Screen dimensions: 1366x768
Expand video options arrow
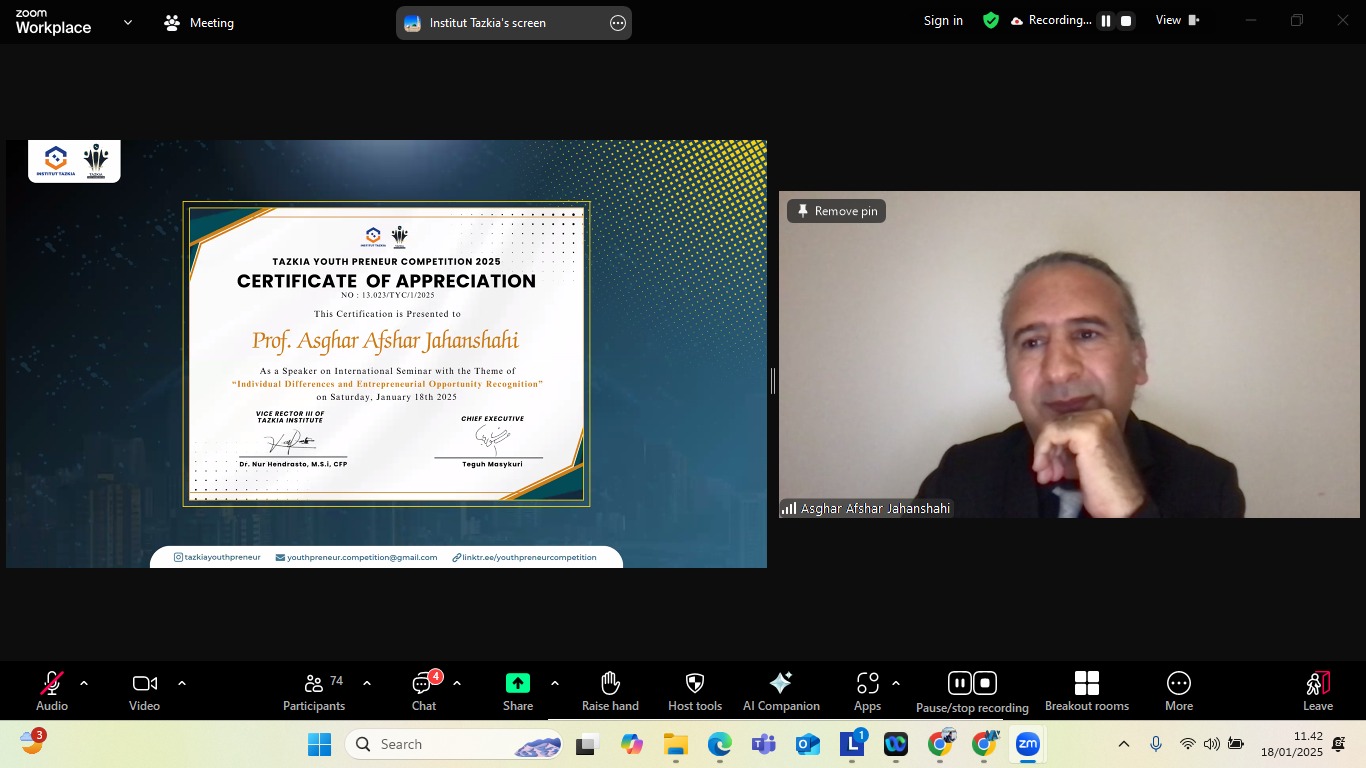pos(182,683)
